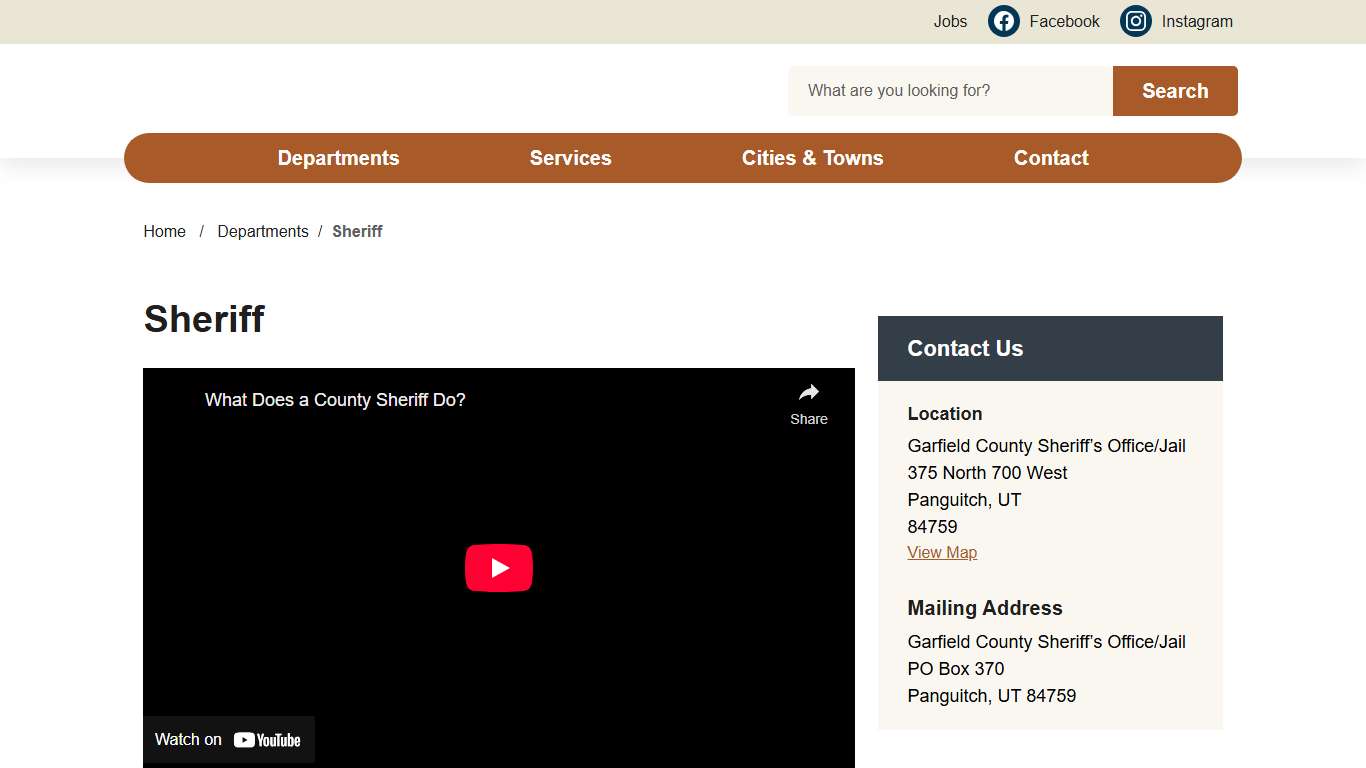Viewport: 1366px width, 768px height.
Task: Open the Departments navigation menu
Action: pyautogui.click(x=338, y=158)
